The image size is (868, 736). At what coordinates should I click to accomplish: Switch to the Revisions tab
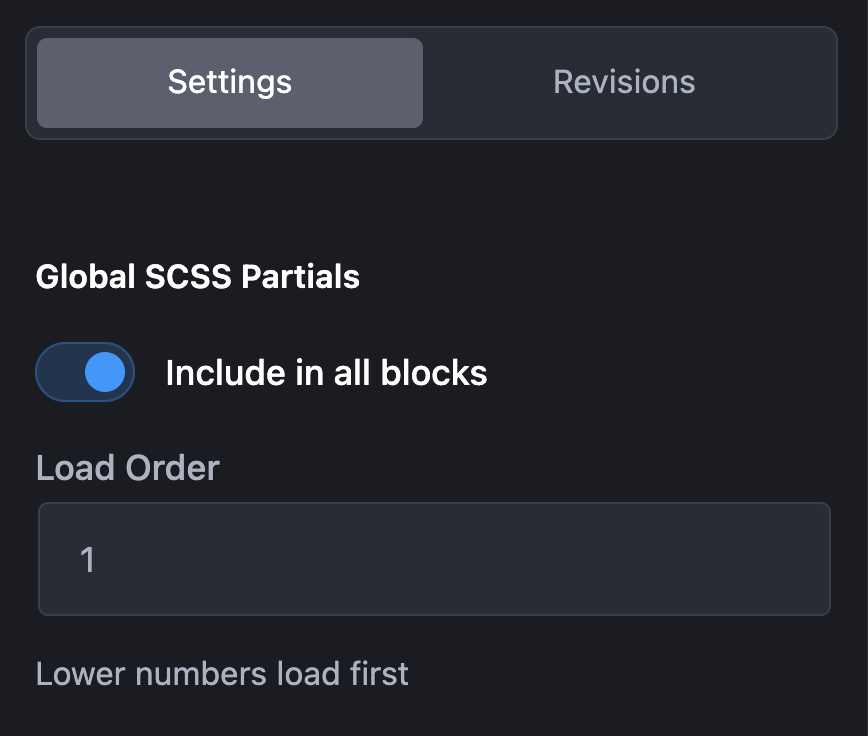[624, 82]
